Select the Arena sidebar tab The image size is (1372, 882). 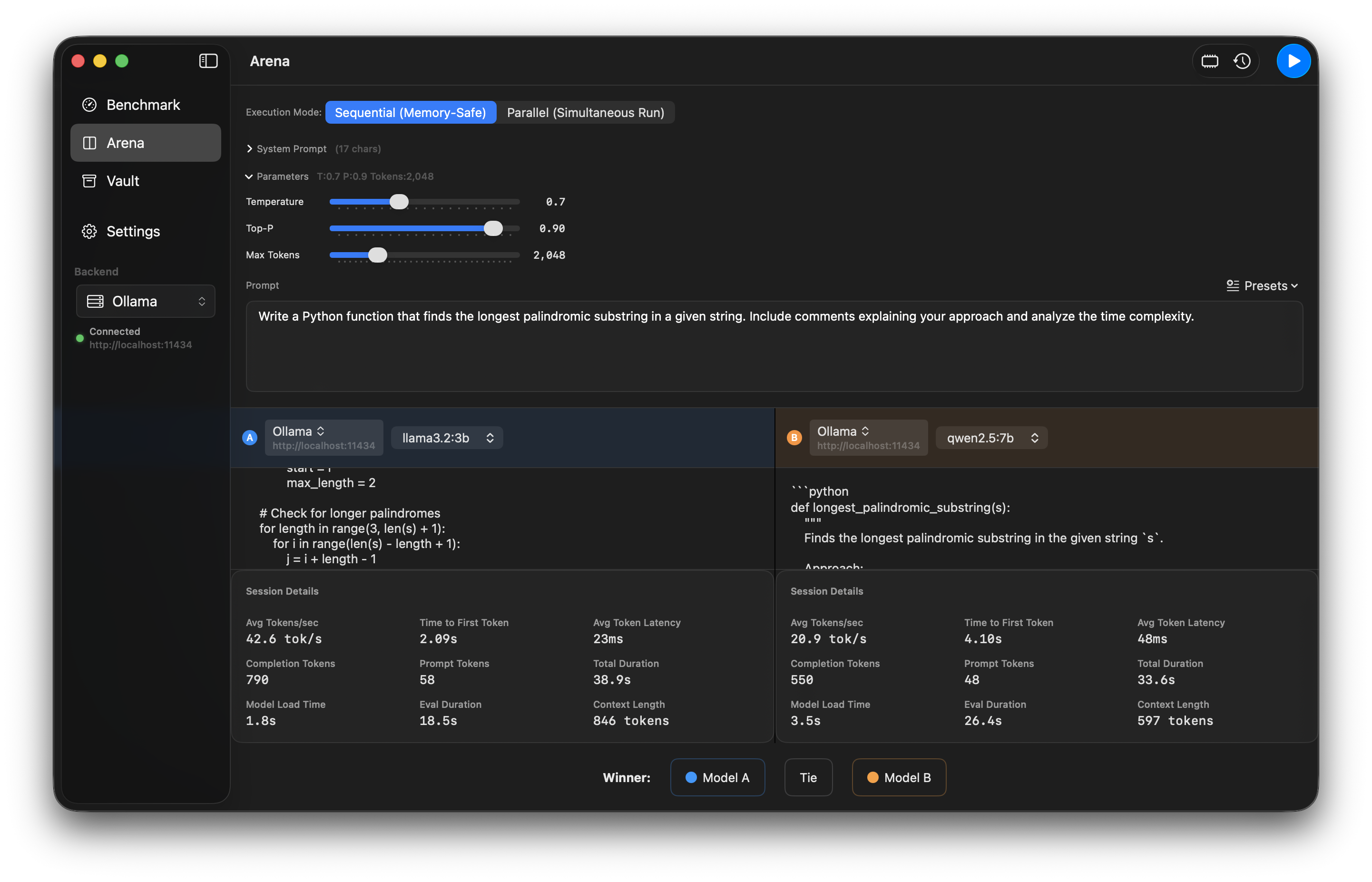(x=146, y=143)
